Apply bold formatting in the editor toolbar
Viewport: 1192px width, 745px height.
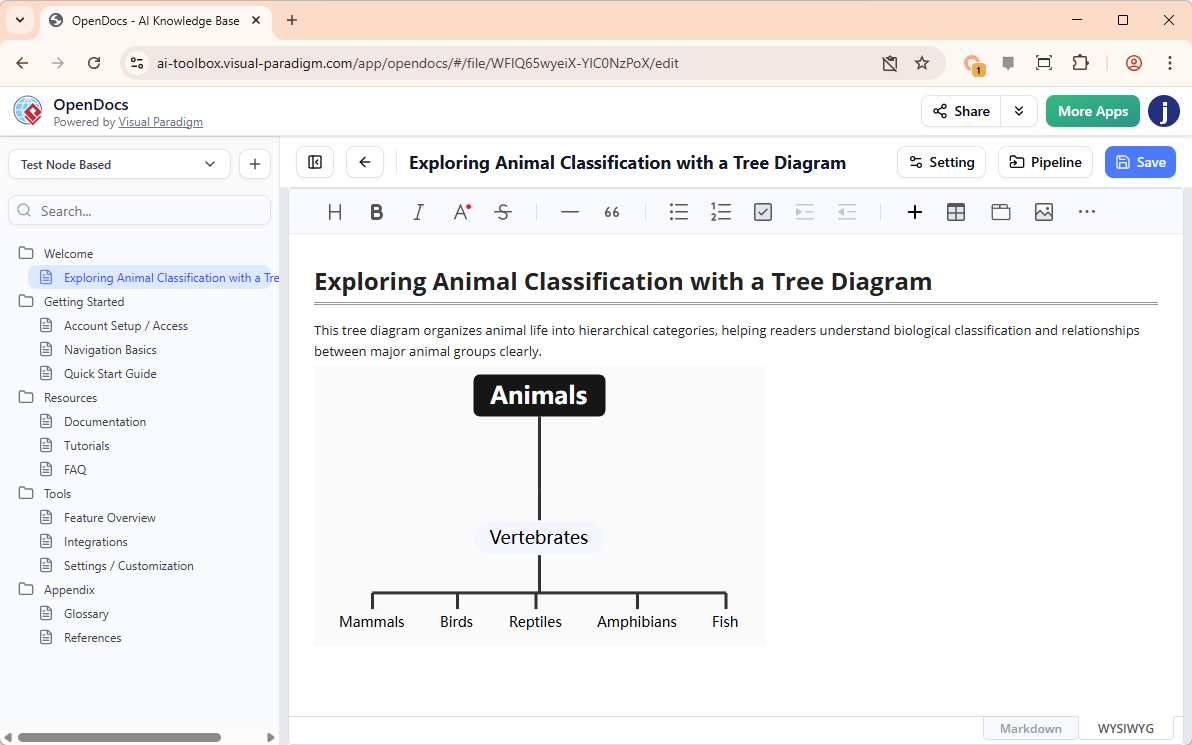click(x=376, y=212)
